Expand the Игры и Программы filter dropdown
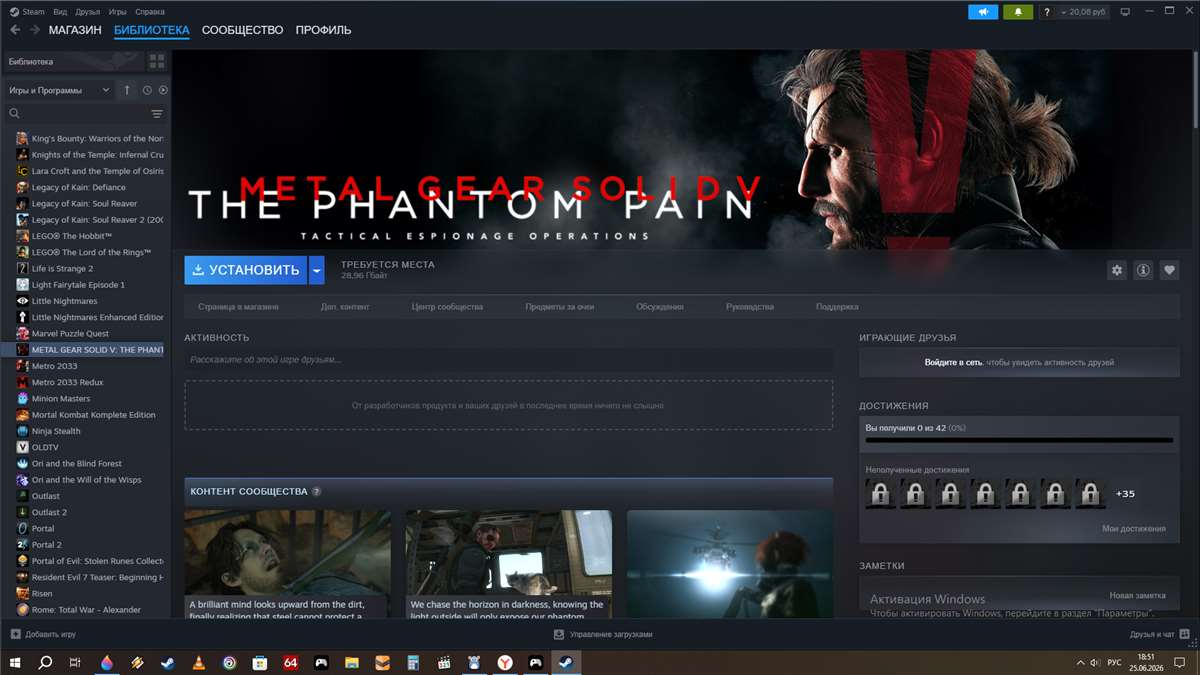The image size is (1200, 675). (x=59, y=90)
